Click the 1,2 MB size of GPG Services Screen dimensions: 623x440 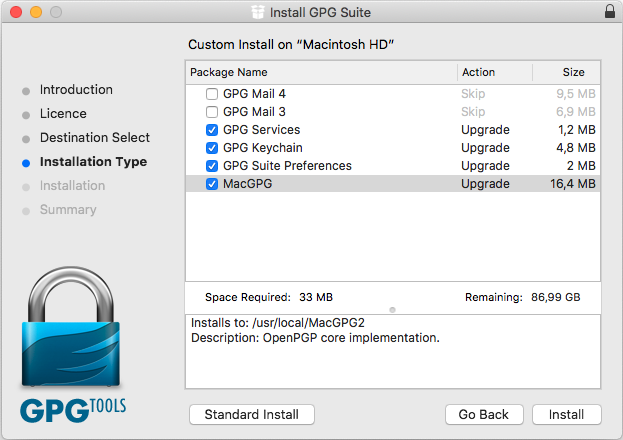point(577,130)
